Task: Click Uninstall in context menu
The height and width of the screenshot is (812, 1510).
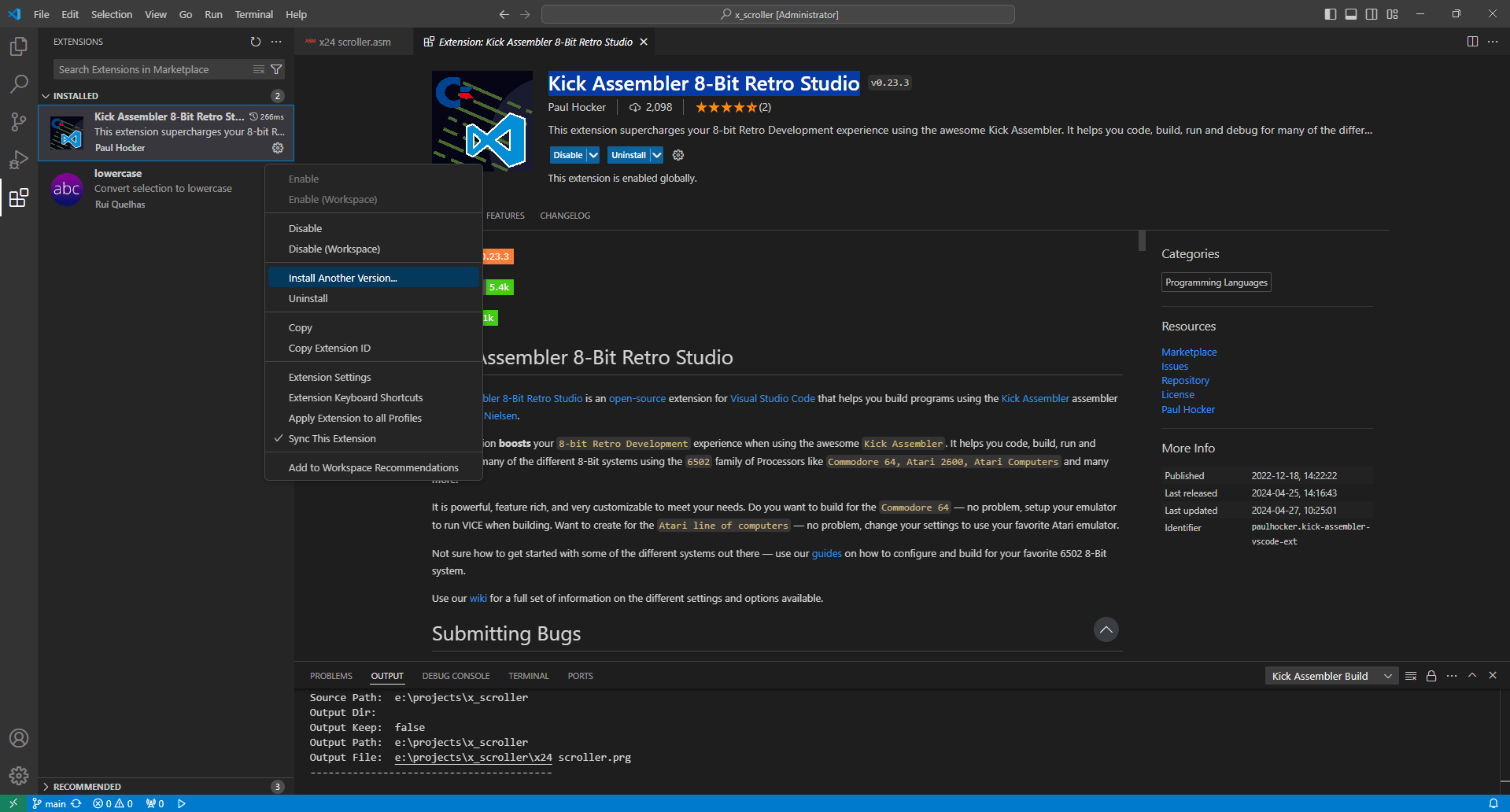Action: (373, 298)
